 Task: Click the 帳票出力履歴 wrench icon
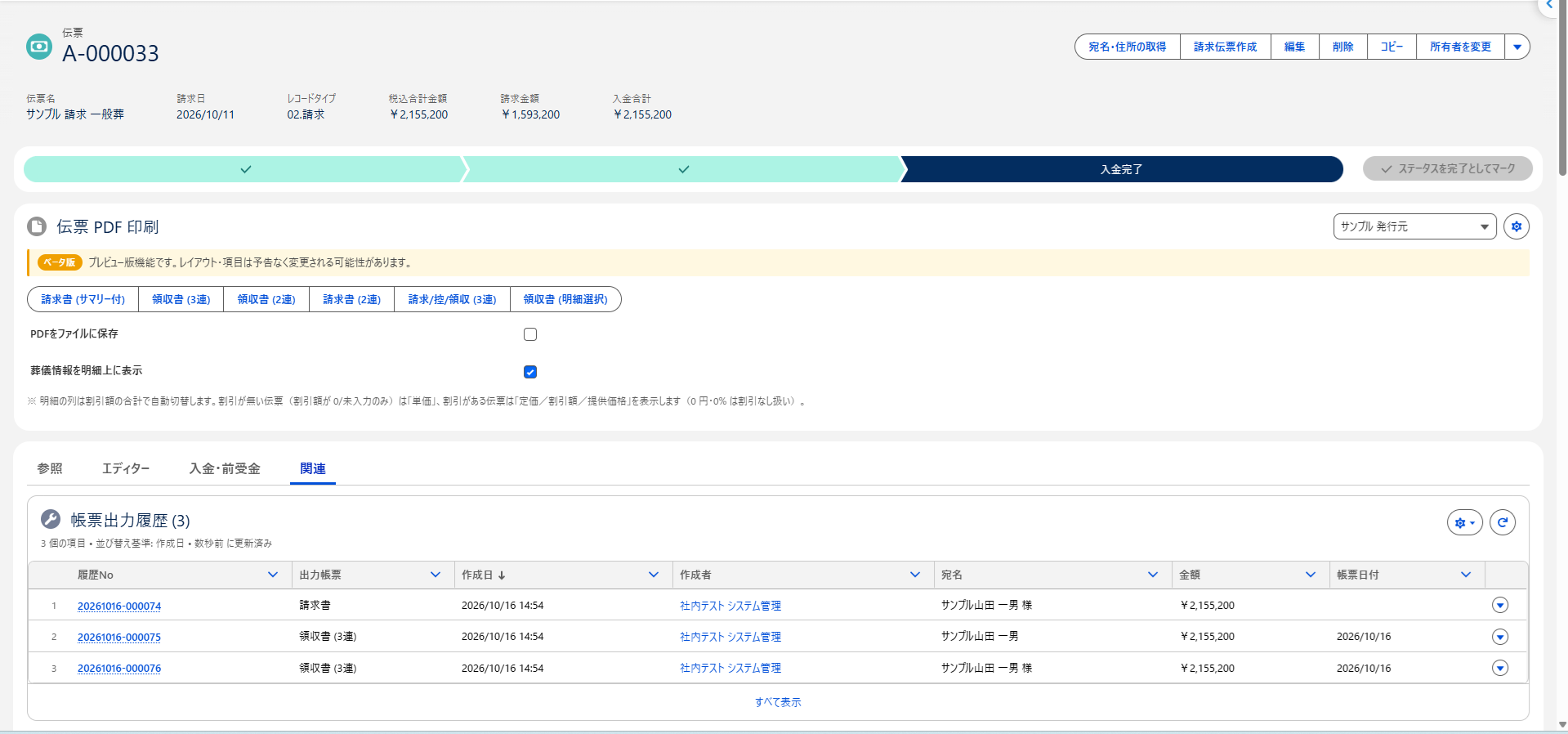pyautogui.click(x=51, y=519)
